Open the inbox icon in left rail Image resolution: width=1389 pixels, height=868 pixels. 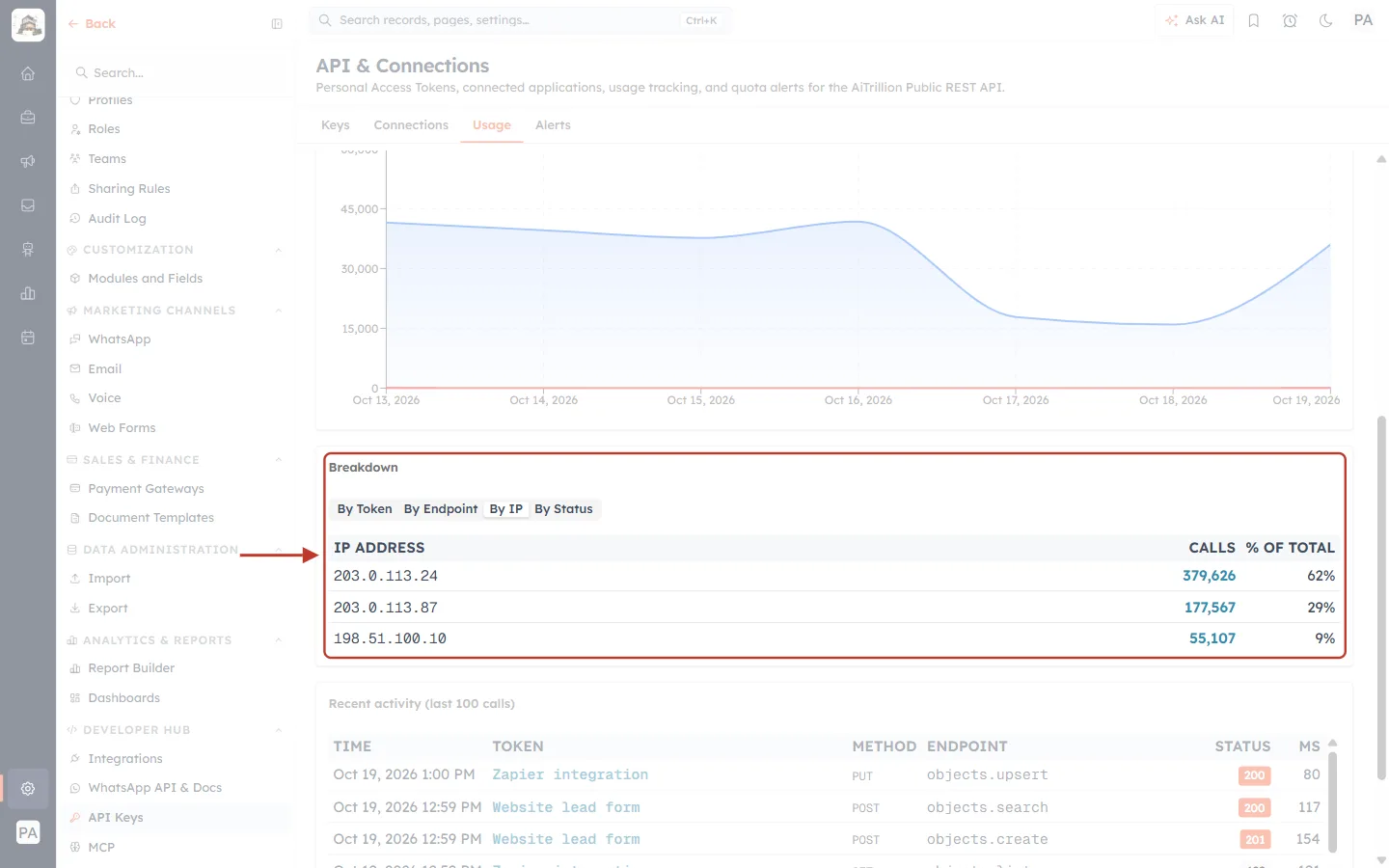(x=28, y=205)
